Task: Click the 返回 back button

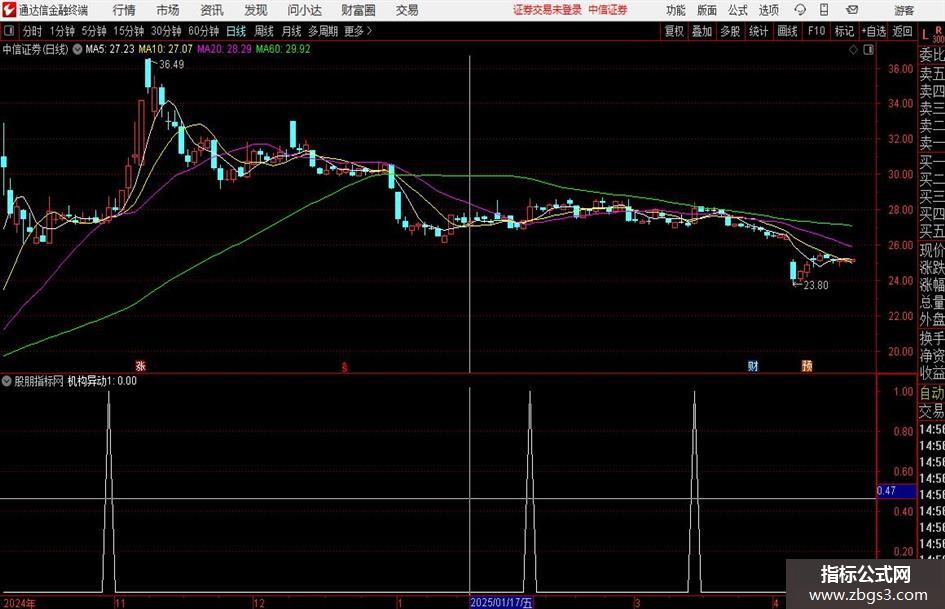Action: tap(902, 31)
